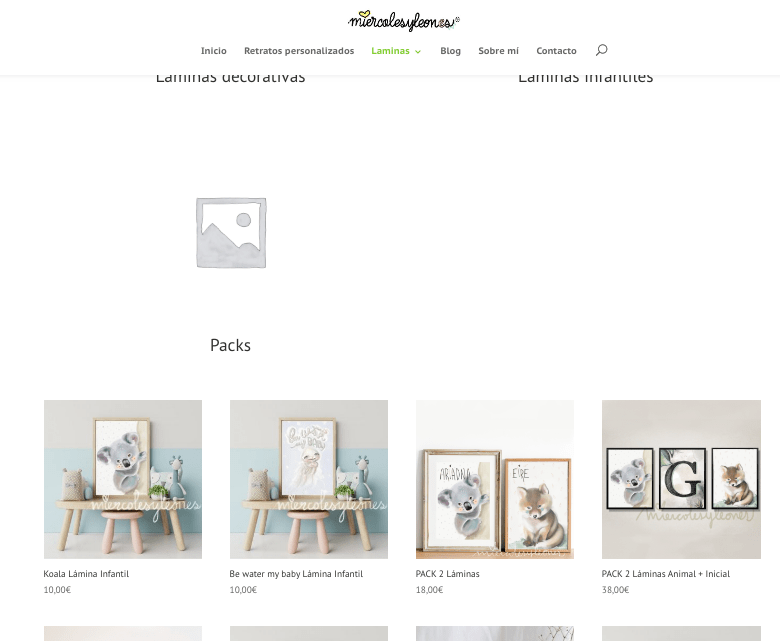Image resolution: width=780 pixels, height=641 pixels.
Task: Open the Packs category link
Action: tap(230, 345)
